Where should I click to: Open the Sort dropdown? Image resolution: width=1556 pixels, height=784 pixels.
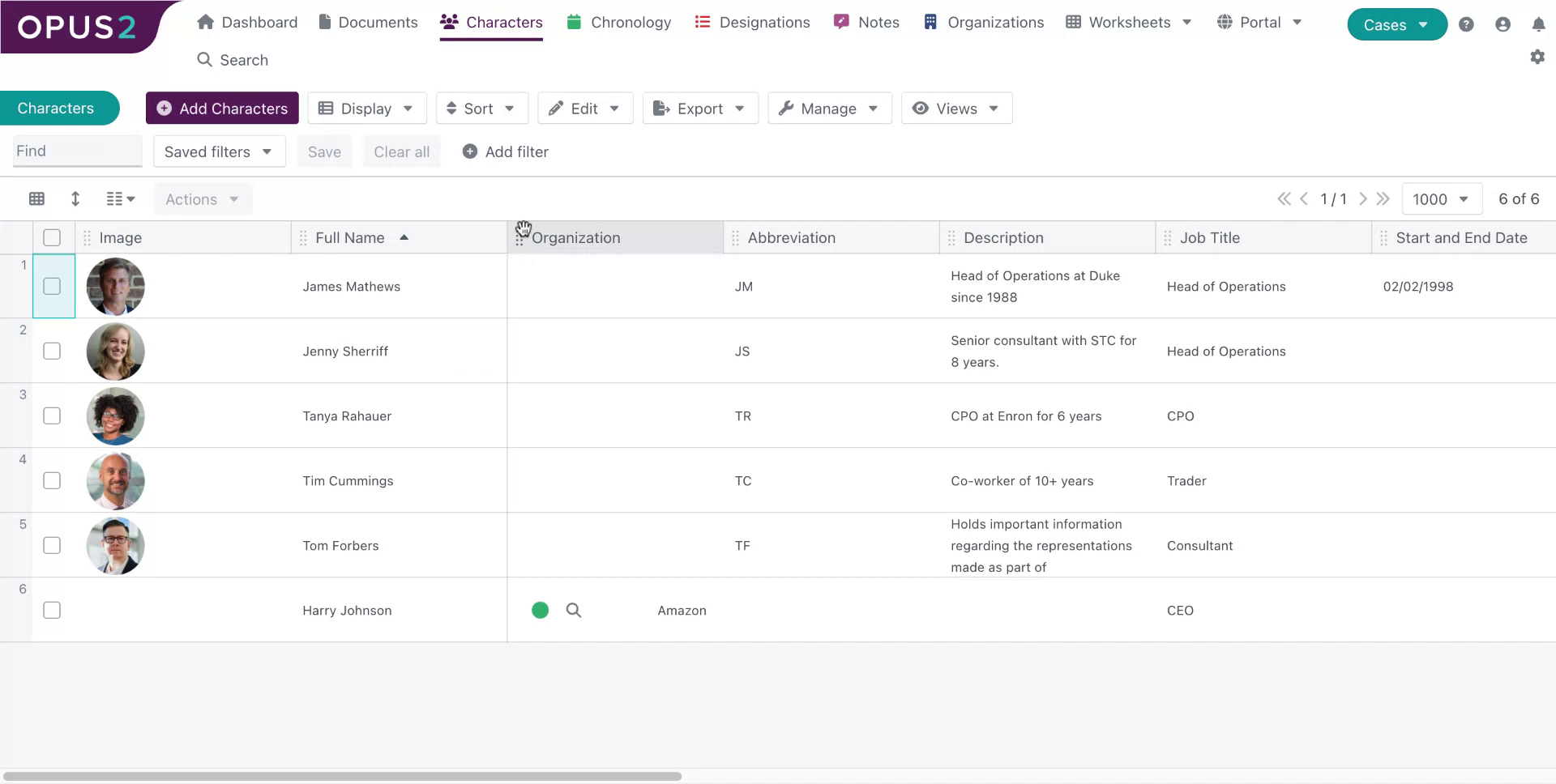(x=481, y=108)
